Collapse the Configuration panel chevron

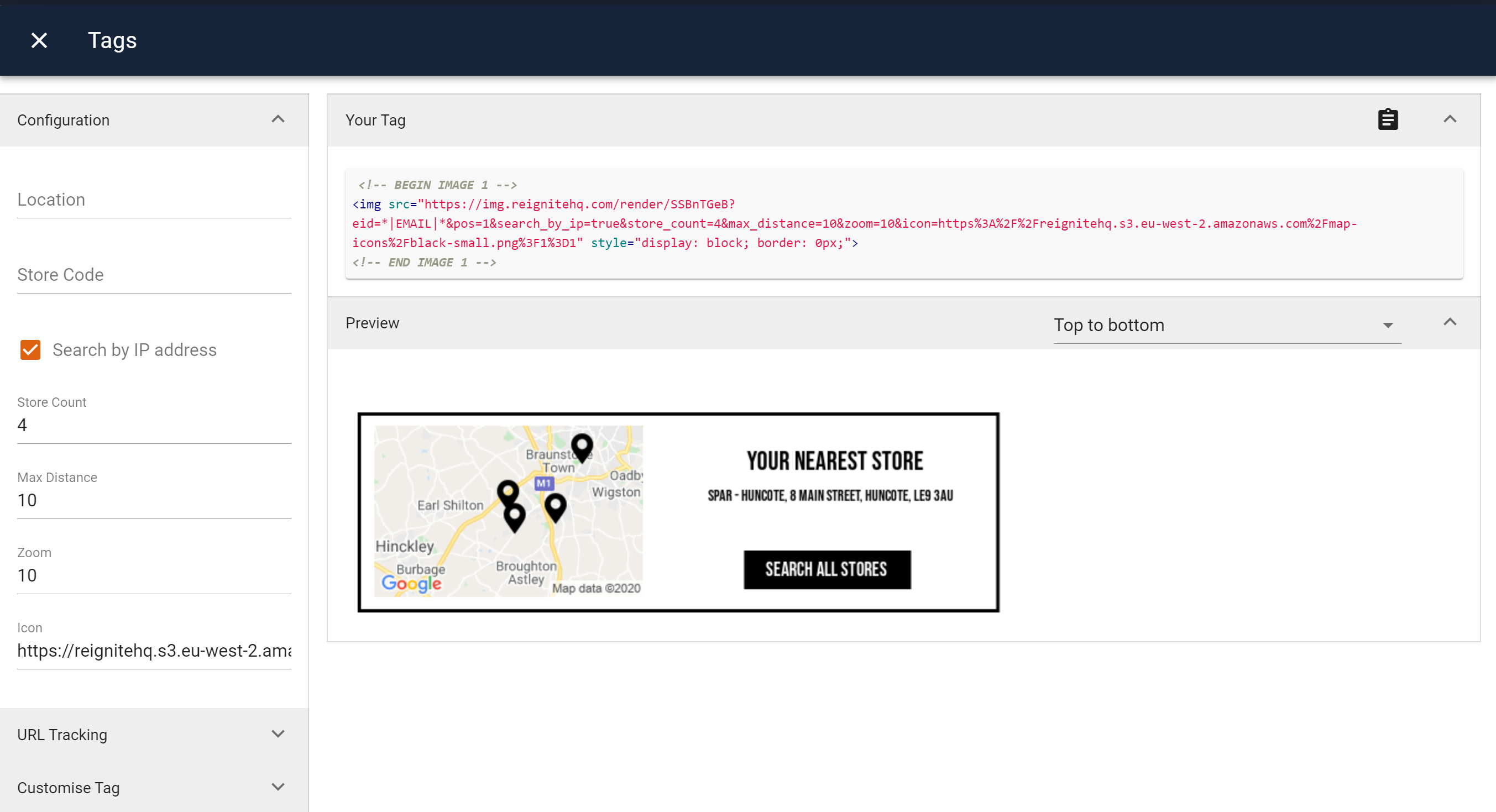[x=278, y=119]
